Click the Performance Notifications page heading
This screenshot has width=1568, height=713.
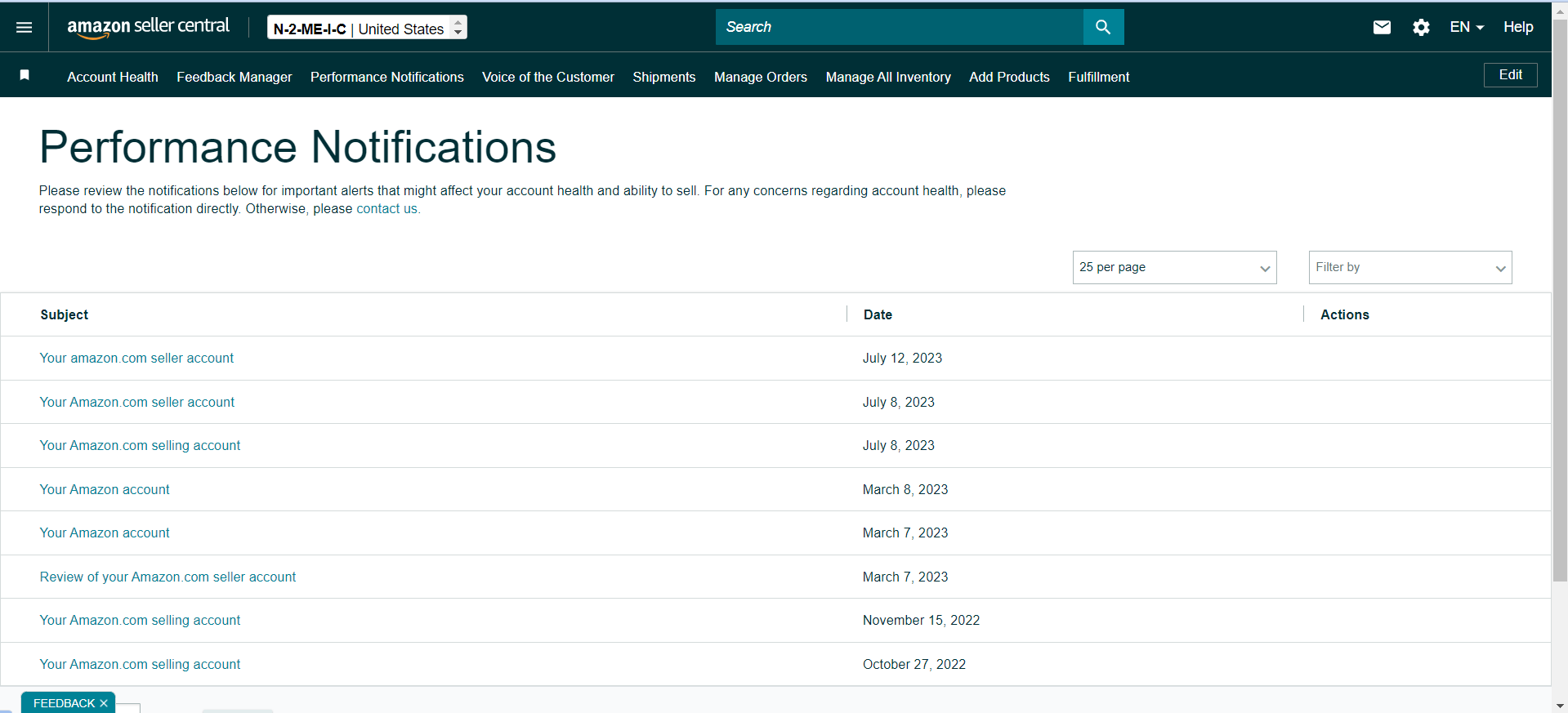point(297,147)
